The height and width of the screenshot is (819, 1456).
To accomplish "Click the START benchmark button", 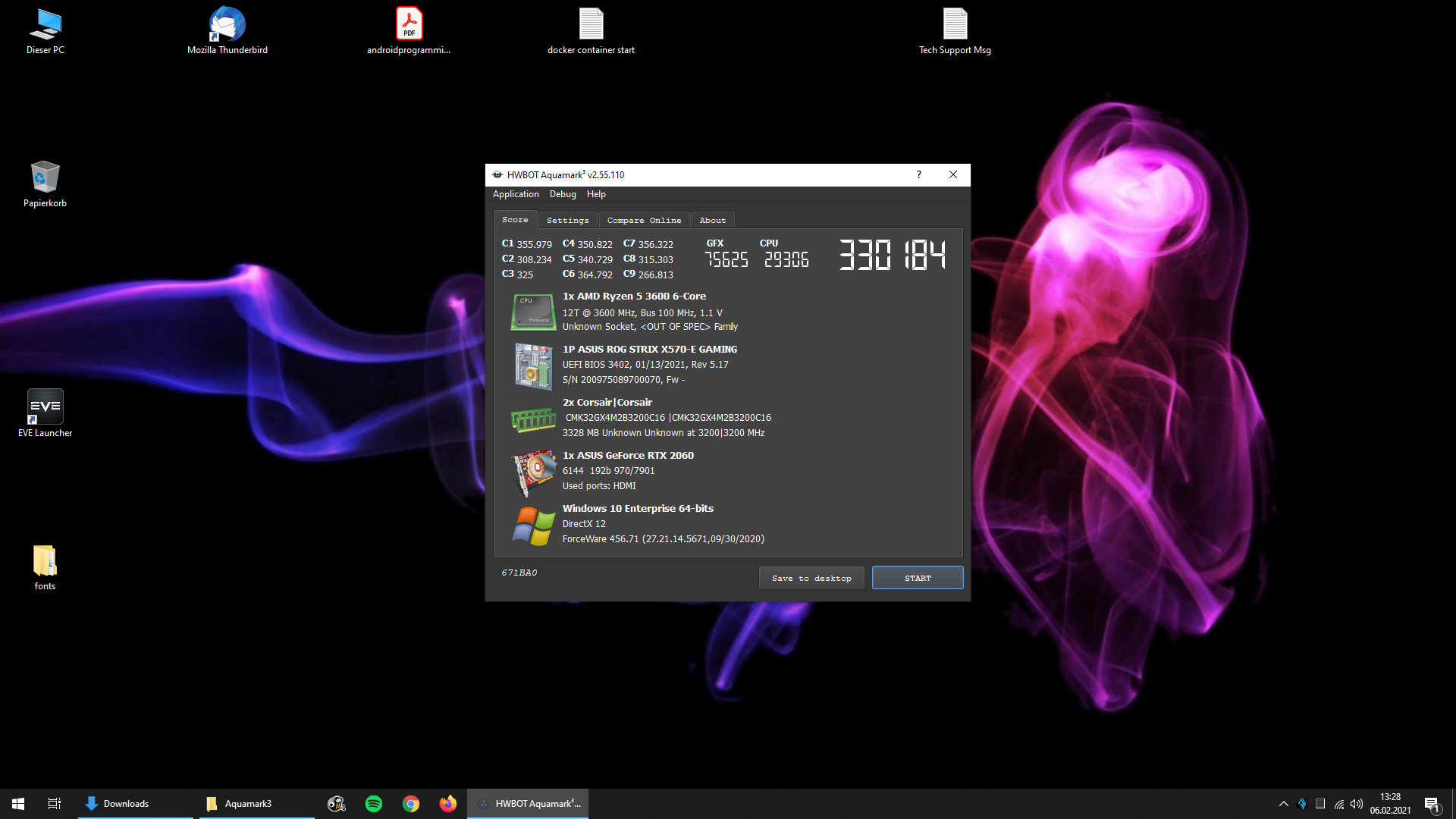I will click(x=918, y=578).
